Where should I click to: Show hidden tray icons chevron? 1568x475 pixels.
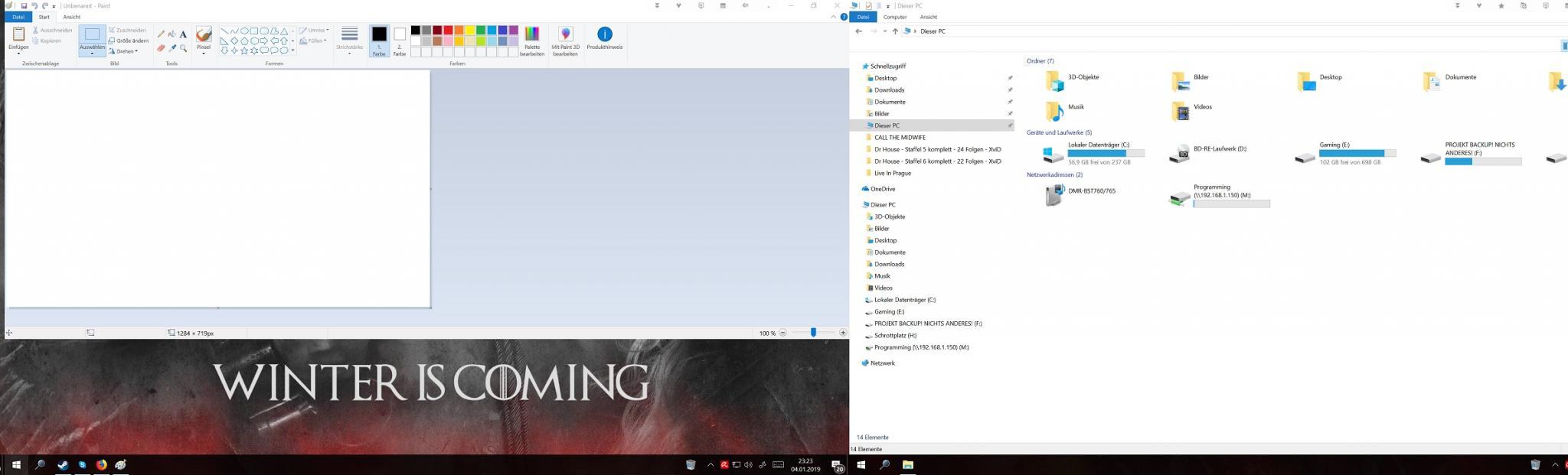710,464
